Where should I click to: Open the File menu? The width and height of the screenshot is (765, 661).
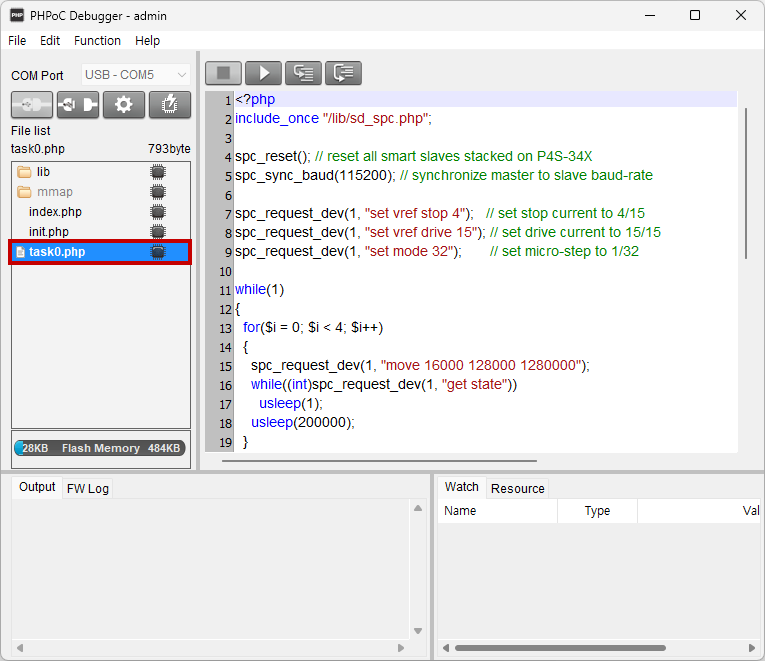click(17, 40)
